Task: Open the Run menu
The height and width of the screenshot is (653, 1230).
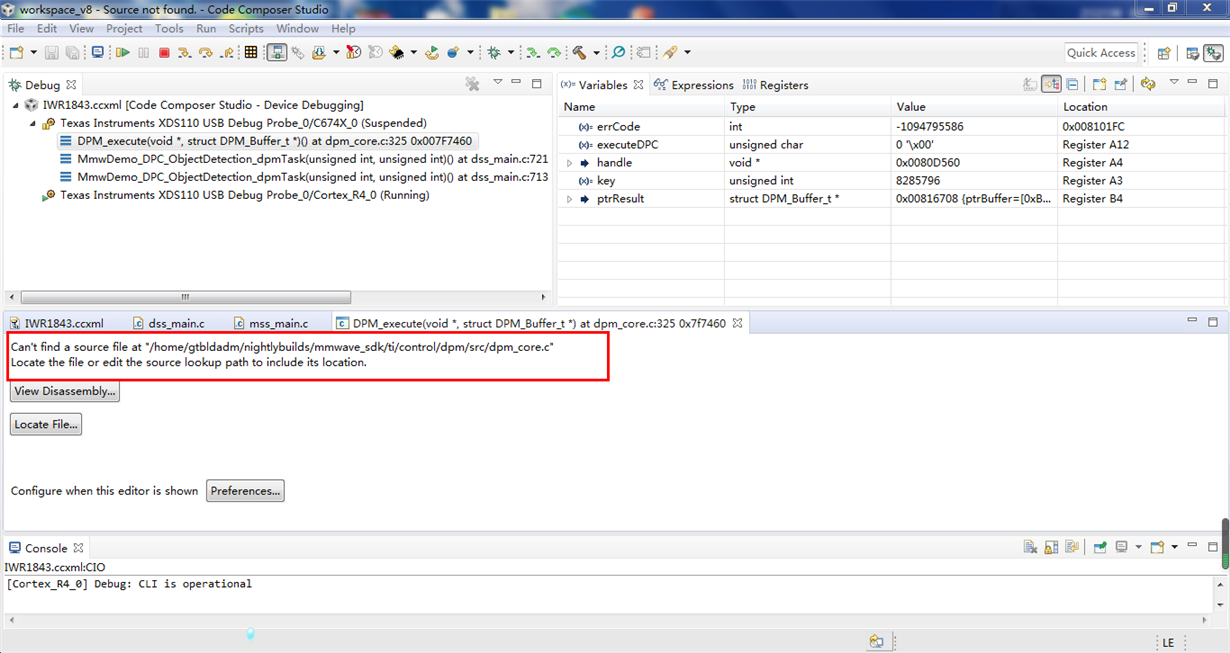Action: pyautogui.click(x=206, y=28)
